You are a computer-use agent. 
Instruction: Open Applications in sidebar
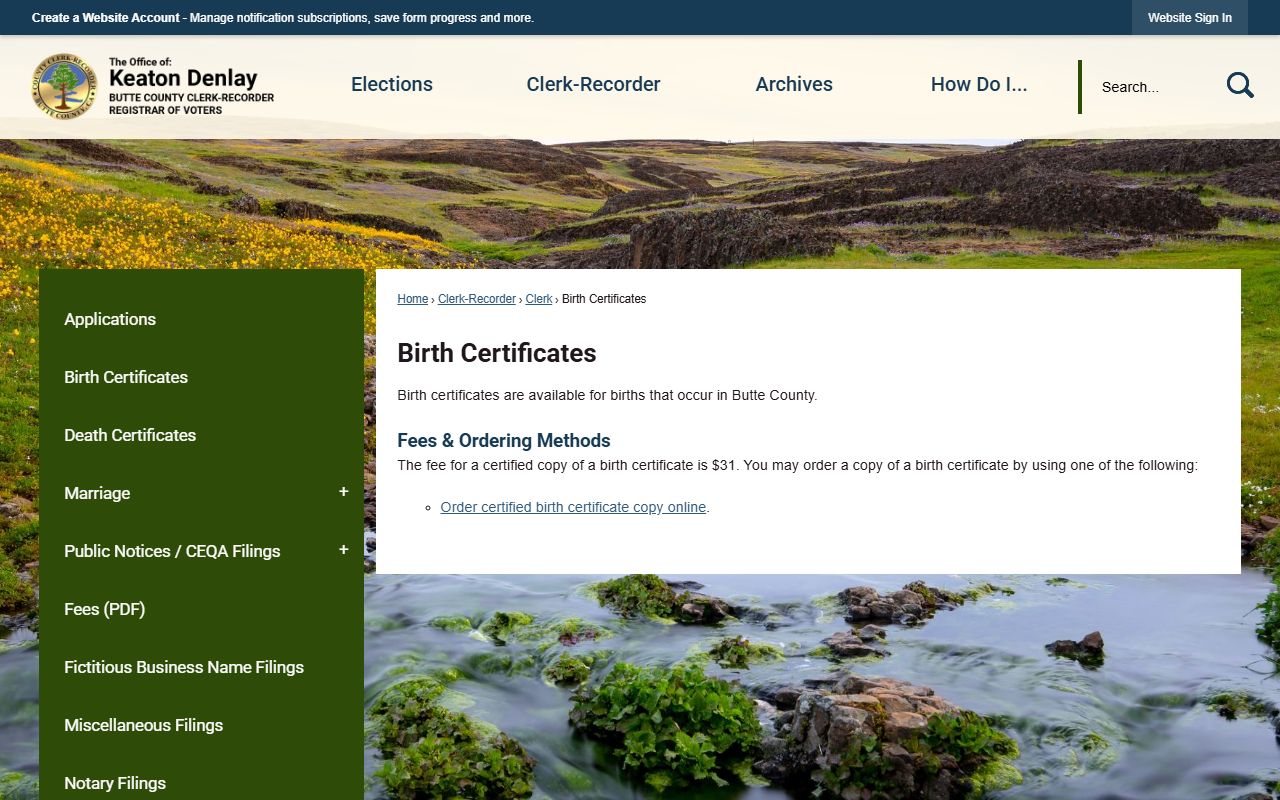click(110, 319)
